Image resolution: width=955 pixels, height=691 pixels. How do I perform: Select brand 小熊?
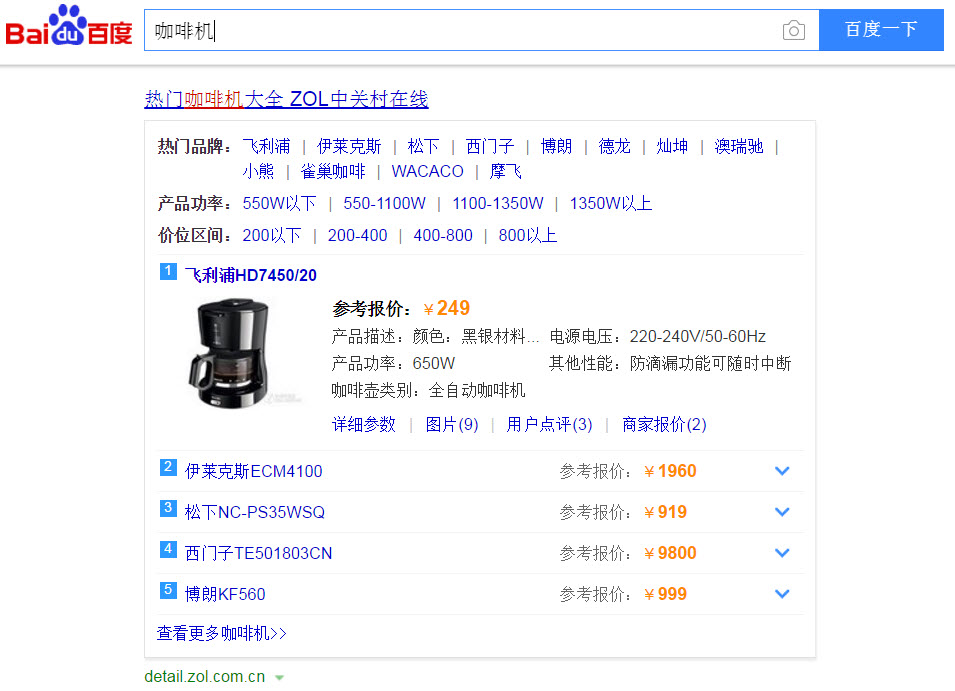point(258,171)
